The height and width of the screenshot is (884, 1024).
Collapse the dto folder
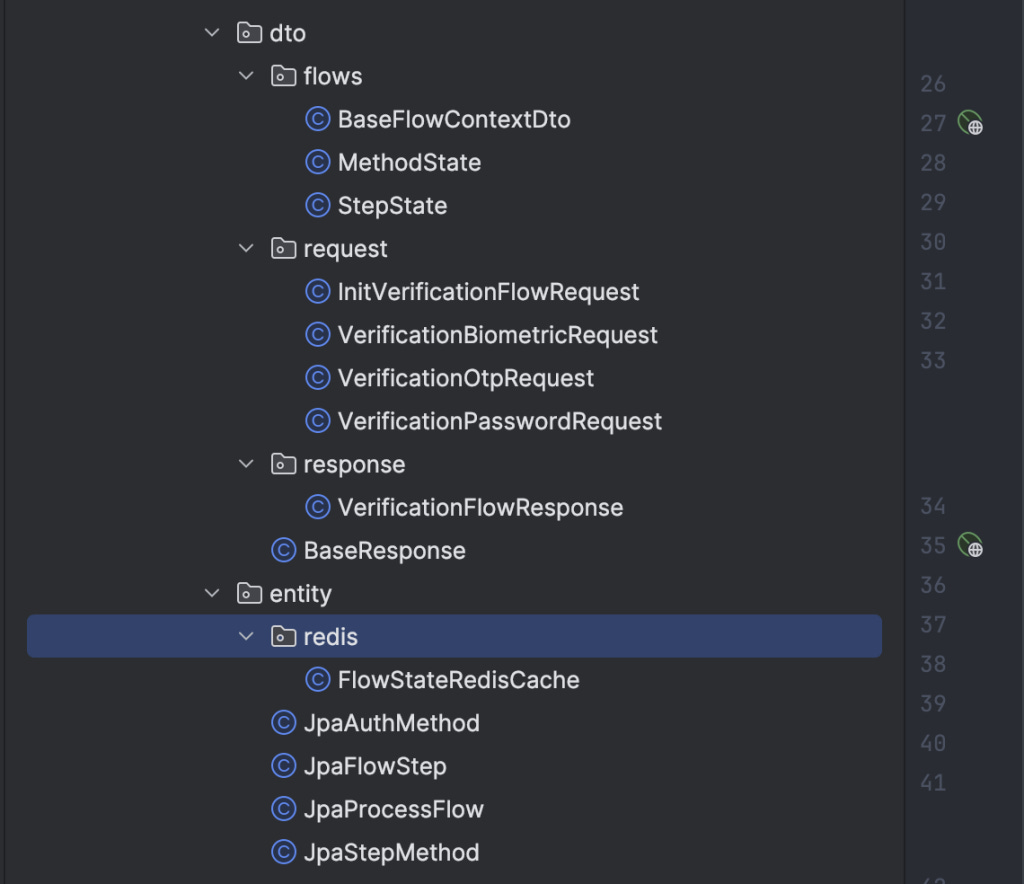[x=212, y=33]
